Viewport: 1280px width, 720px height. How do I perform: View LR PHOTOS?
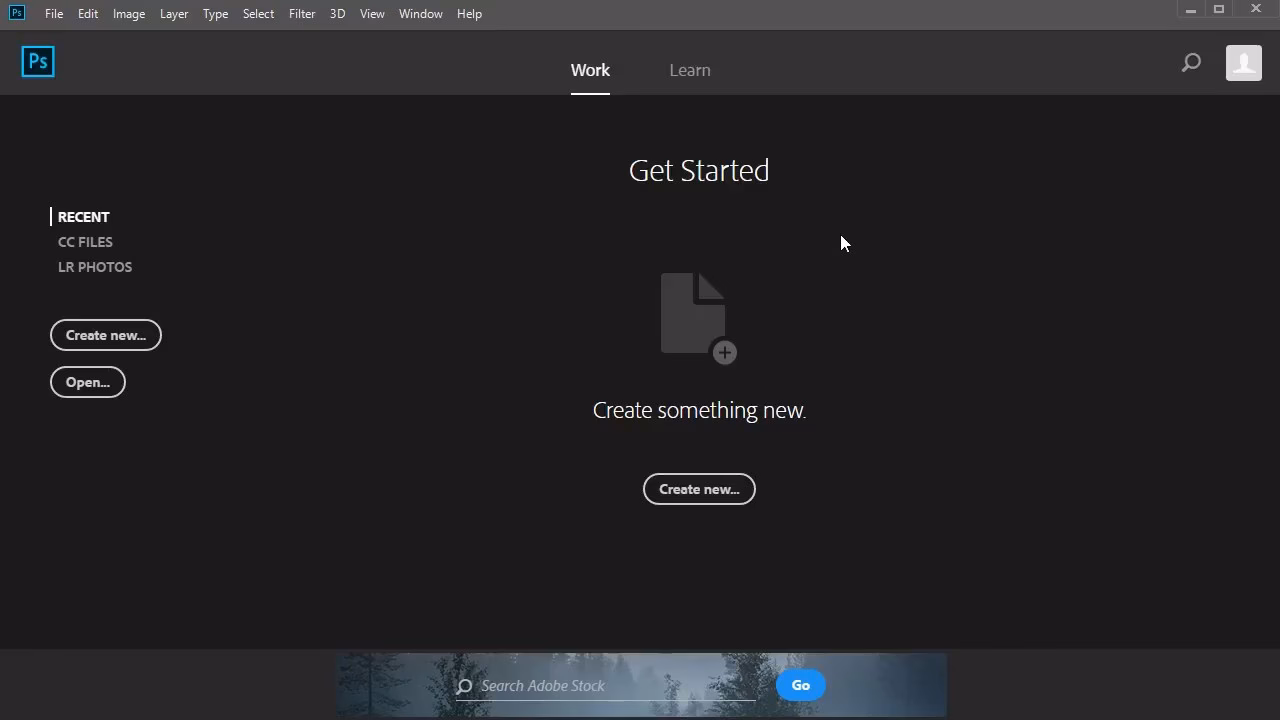(95, 266)
